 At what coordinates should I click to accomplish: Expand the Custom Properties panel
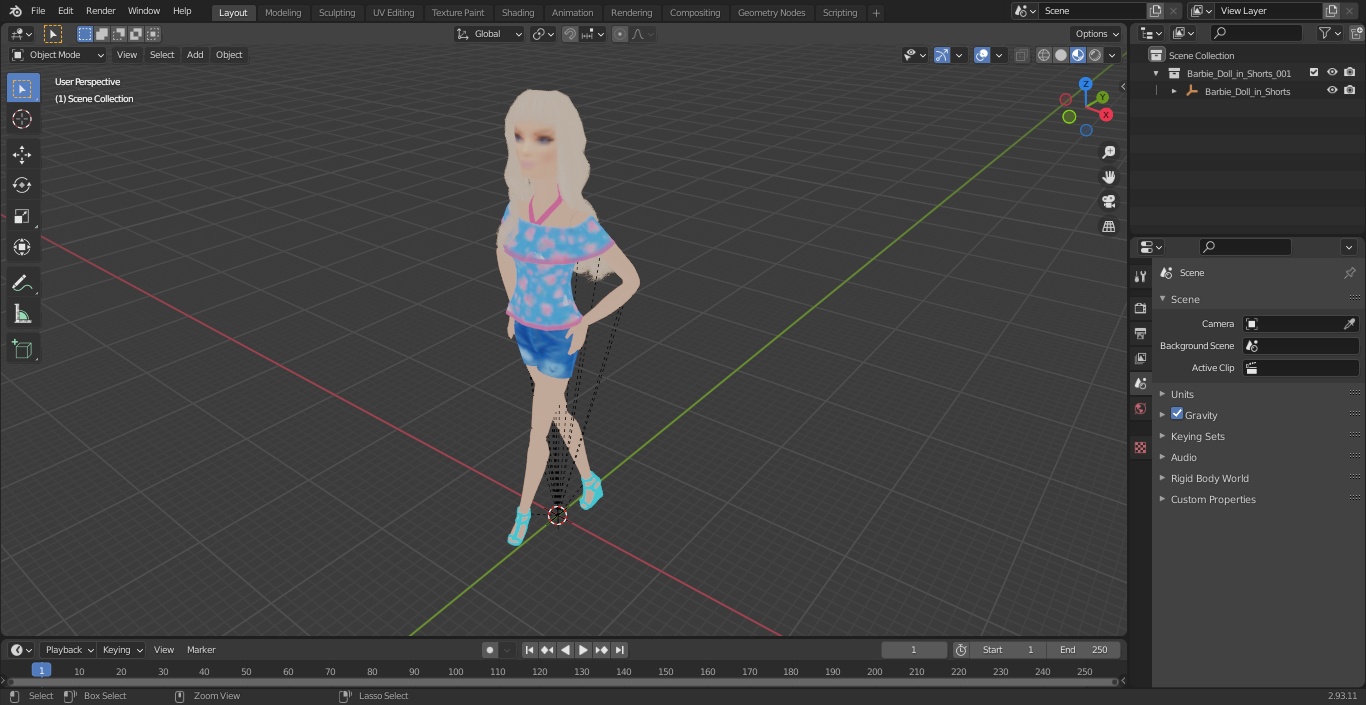tap(1213, 499)
